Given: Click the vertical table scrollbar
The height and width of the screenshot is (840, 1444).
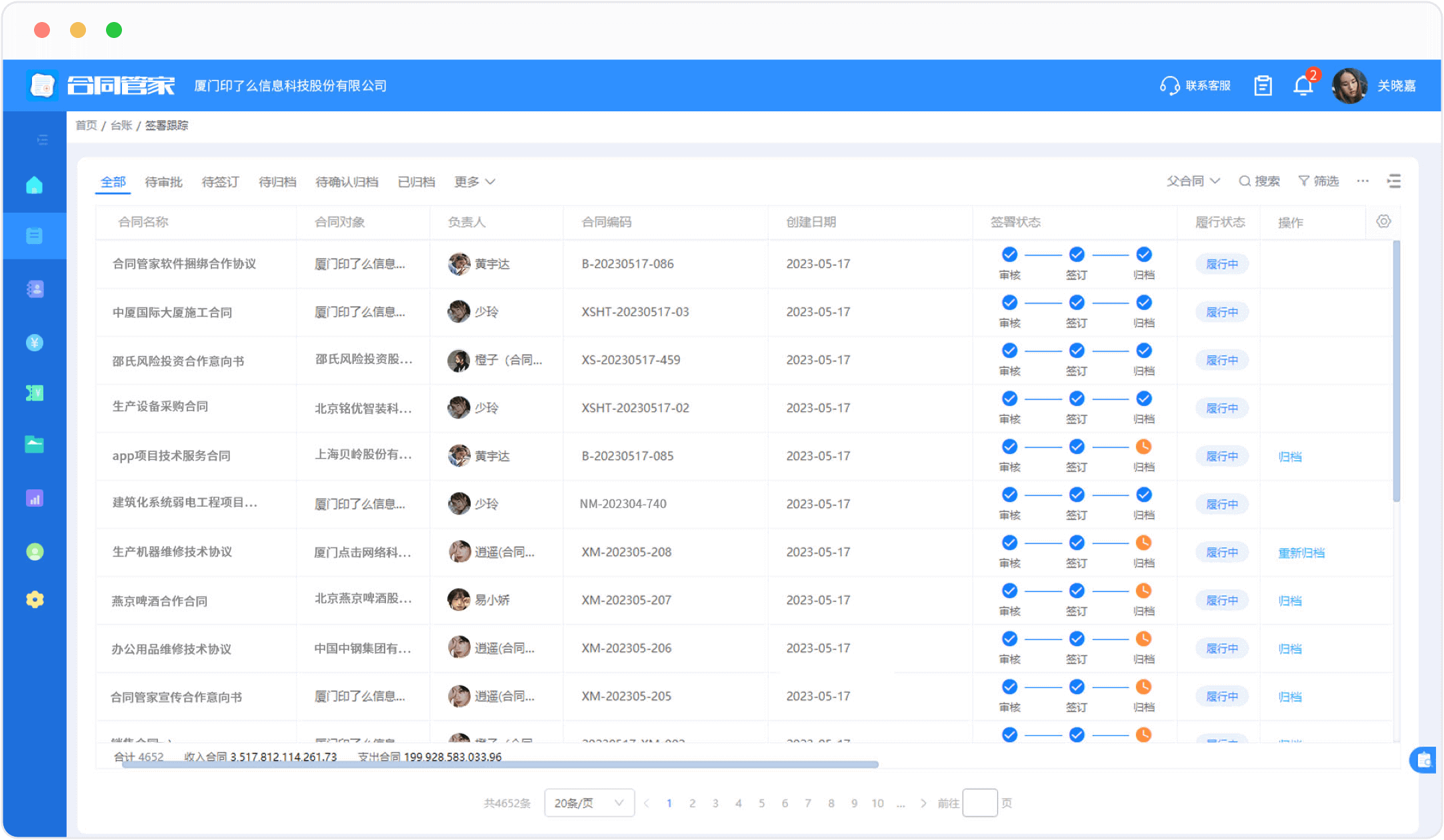Looking at the screenshot, I should coord(1396,371).
